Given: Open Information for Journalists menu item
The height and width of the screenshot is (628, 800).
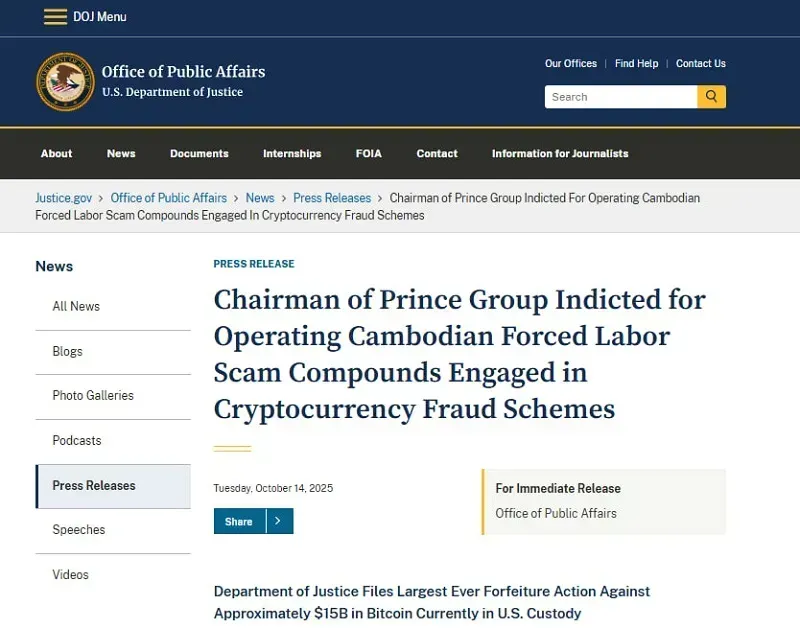Looking at the screenshot, I should pyautogui.click(x=560, y=154).
